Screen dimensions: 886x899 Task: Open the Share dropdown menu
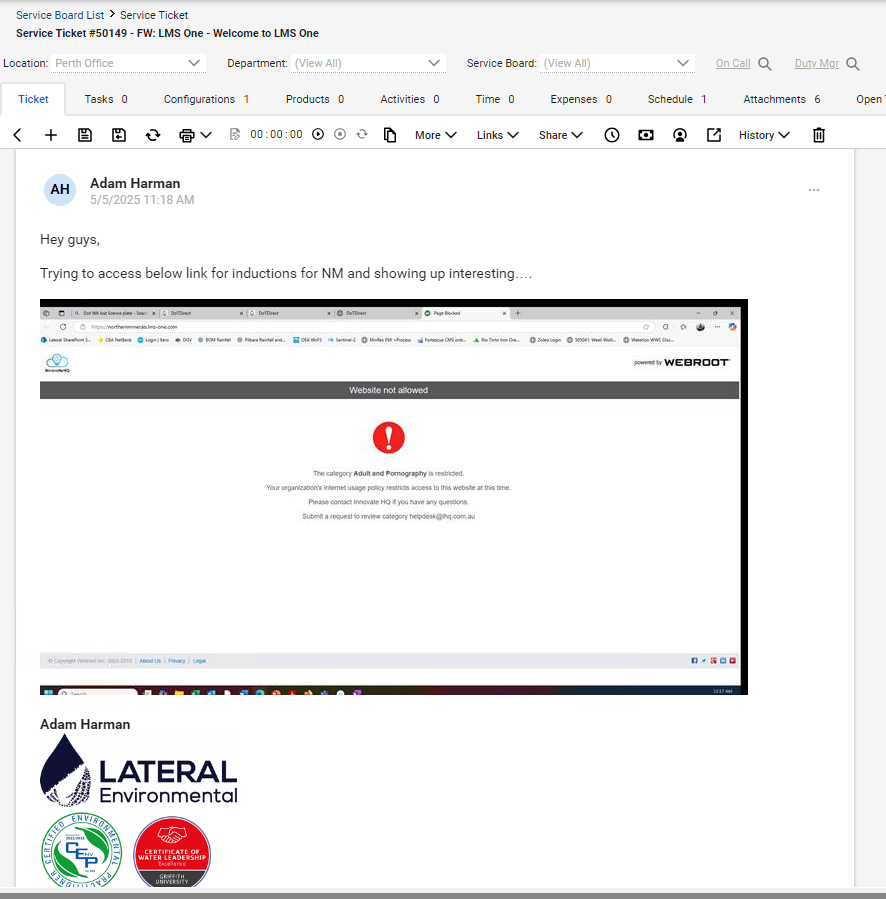pos(561,135)
